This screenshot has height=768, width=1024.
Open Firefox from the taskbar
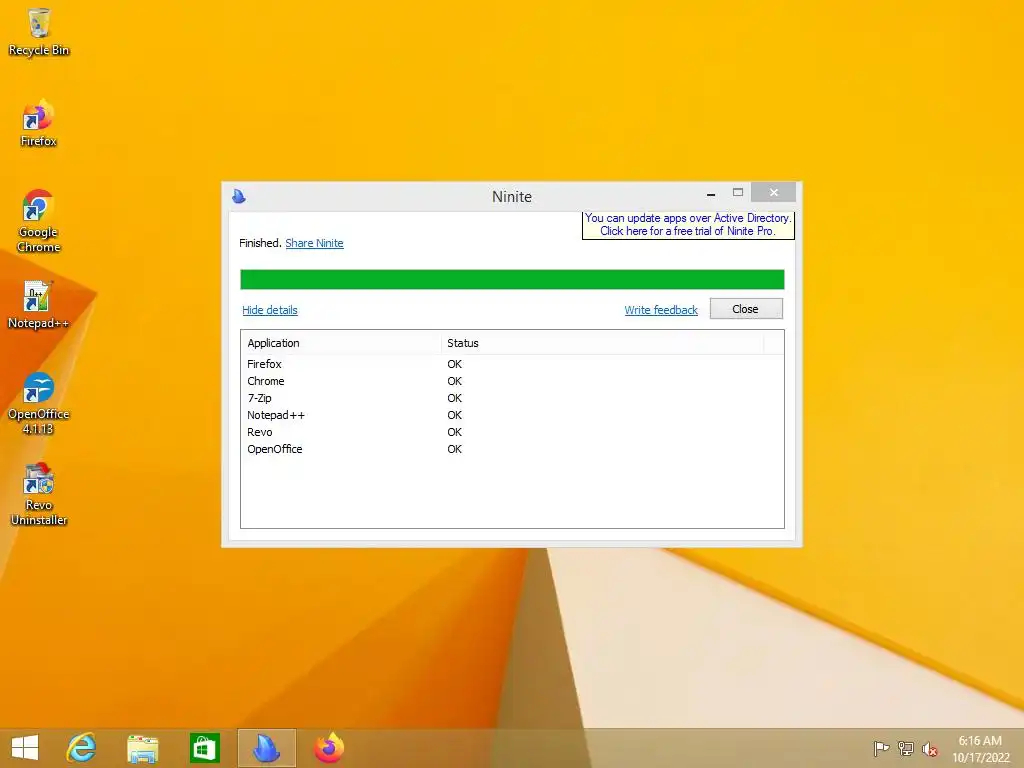[329, 748]
